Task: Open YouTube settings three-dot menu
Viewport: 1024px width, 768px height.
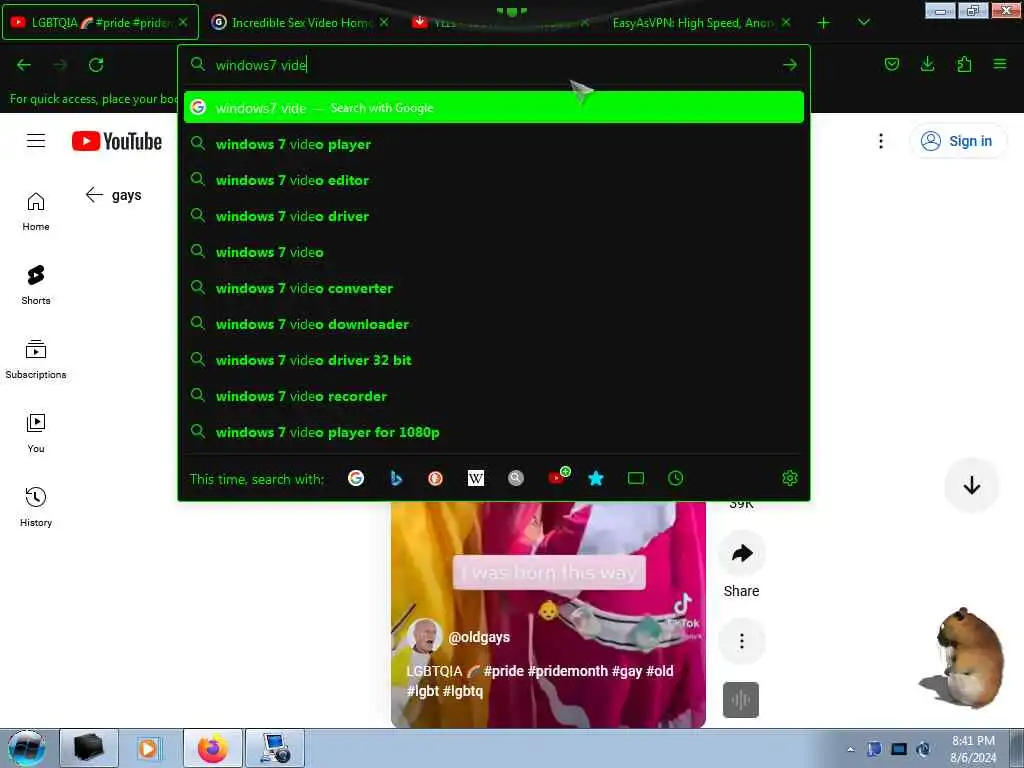Action: click(881, 141)
